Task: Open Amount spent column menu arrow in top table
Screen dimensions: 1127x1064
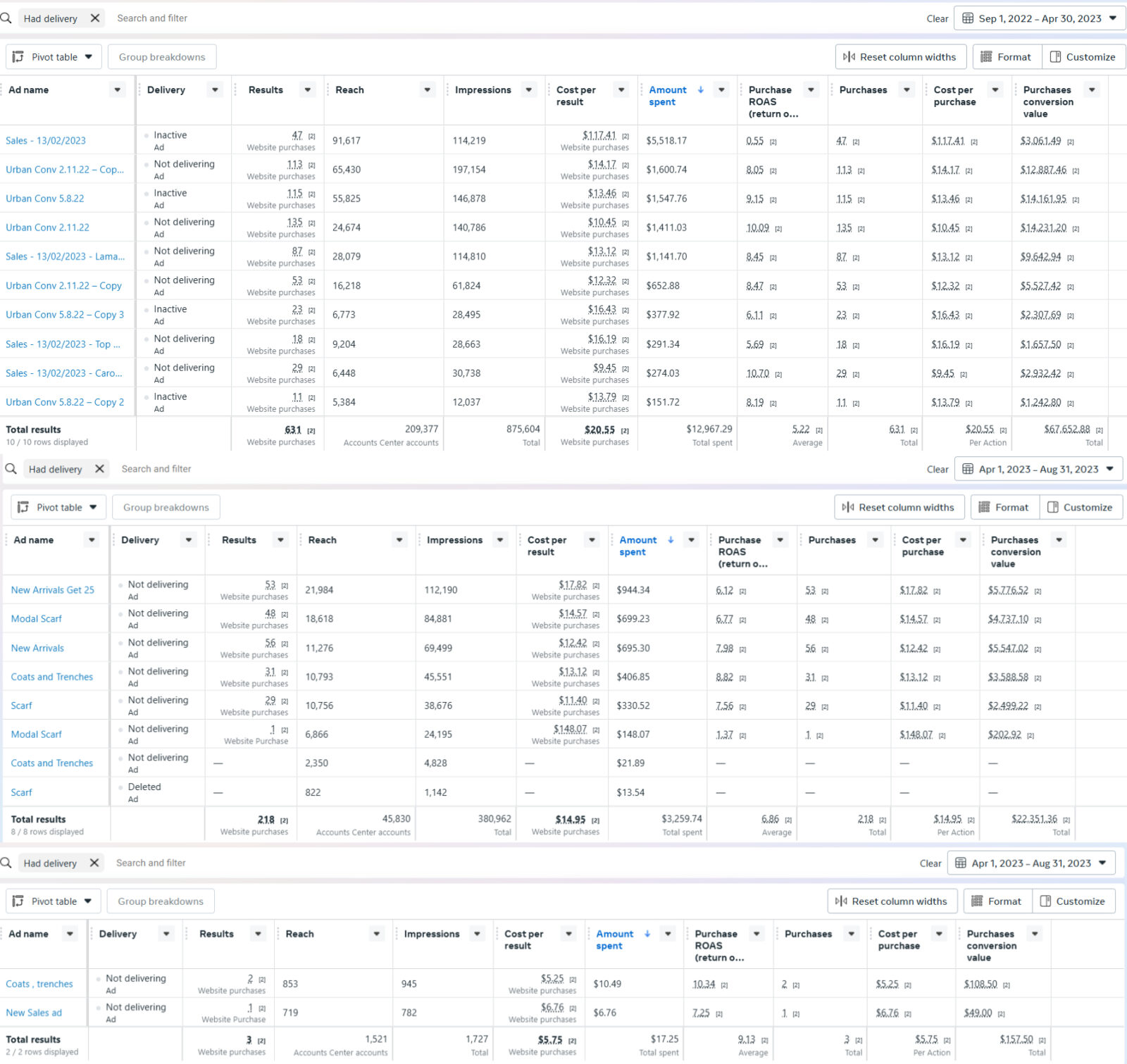Action: (721, 89)
